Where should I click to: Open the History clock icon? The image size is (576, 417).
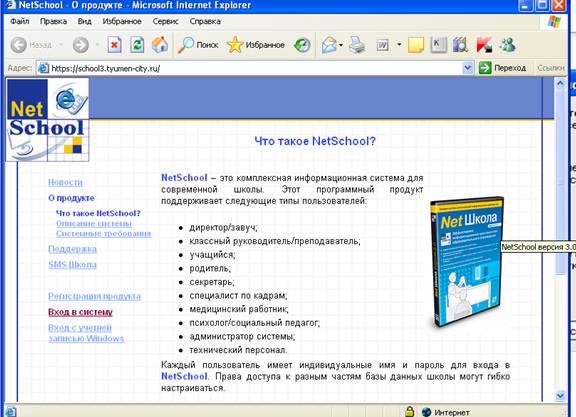click(x=302, y=45)
